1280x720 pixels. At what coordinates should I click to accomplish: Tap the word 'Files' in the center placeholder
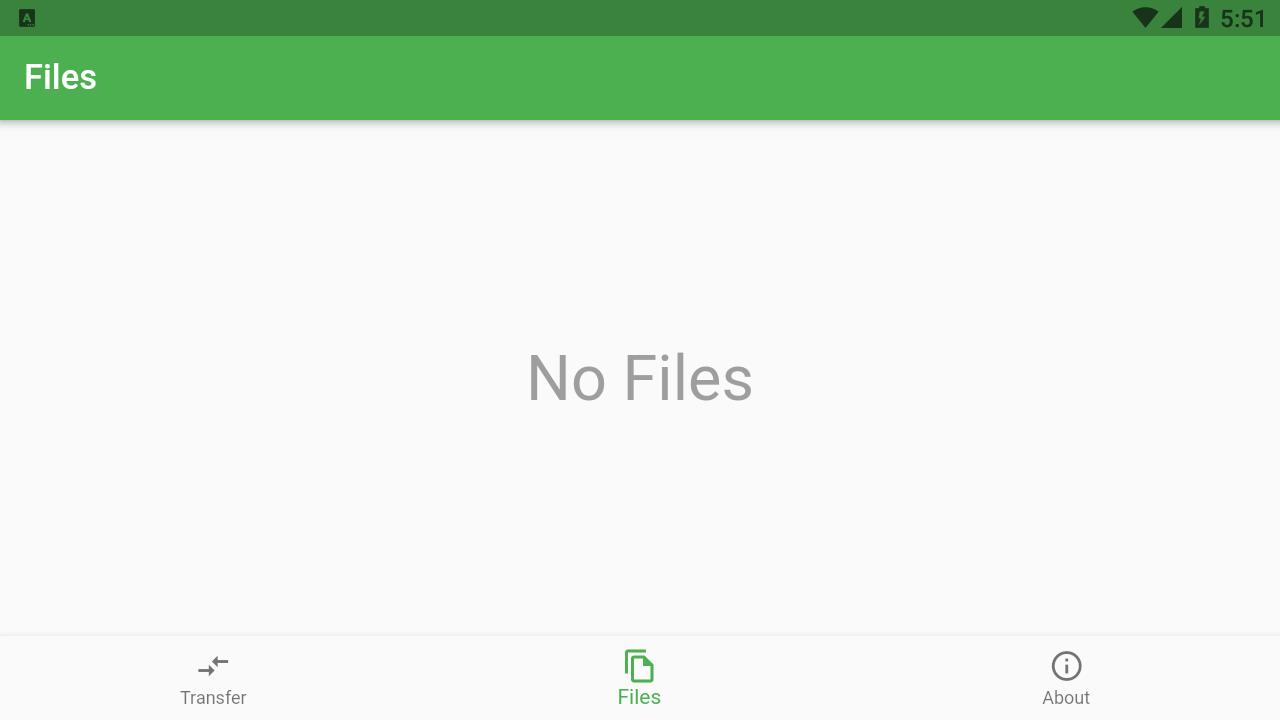click(688, 378)
